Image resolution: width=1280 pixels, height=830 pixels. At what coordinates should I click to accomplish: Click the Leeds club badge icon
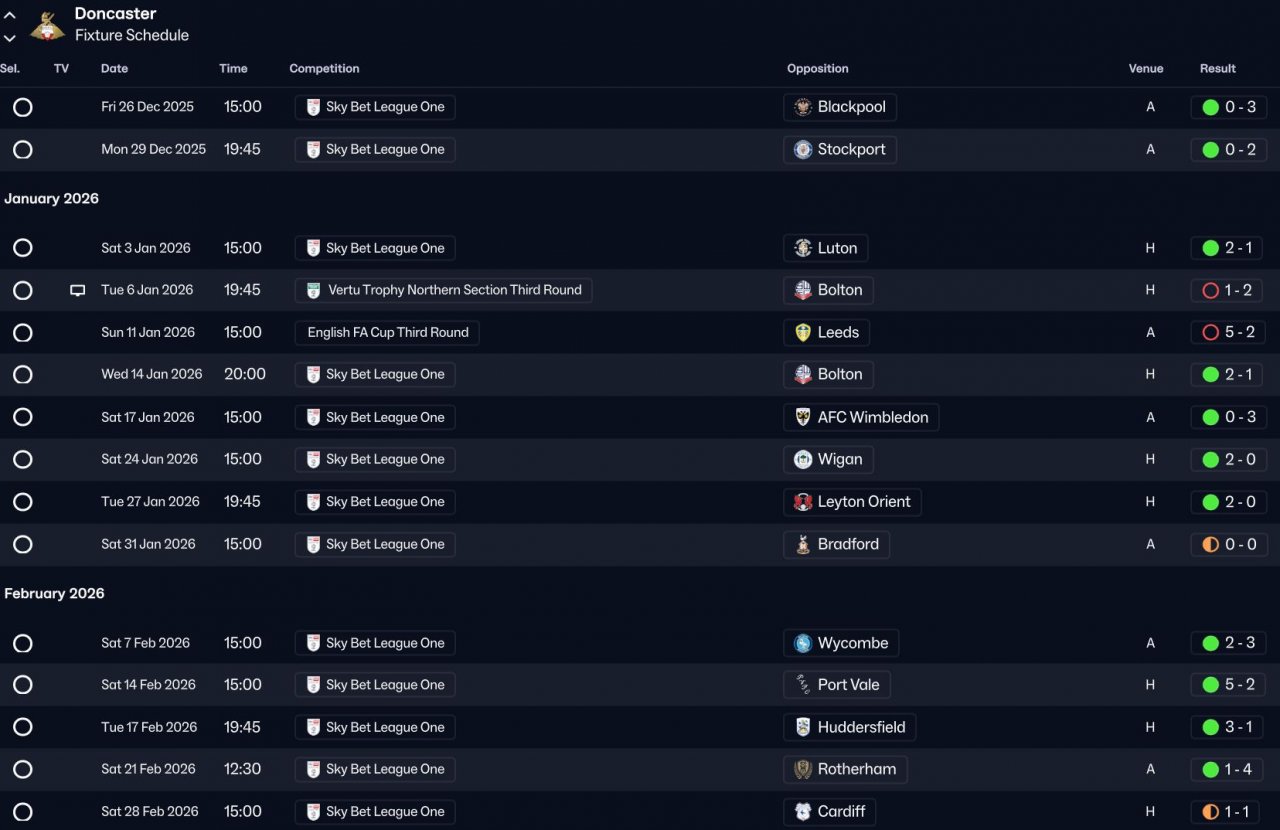coord(803,333)
